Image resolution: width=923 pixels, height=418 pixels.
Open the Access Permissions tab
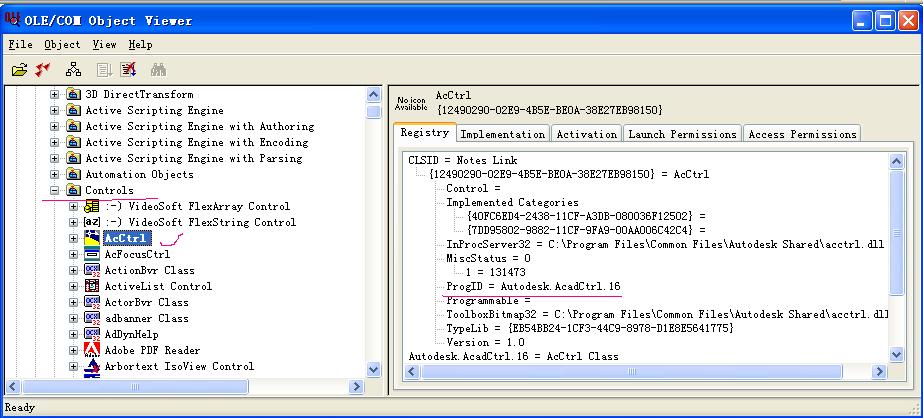(x=802, y=134)
